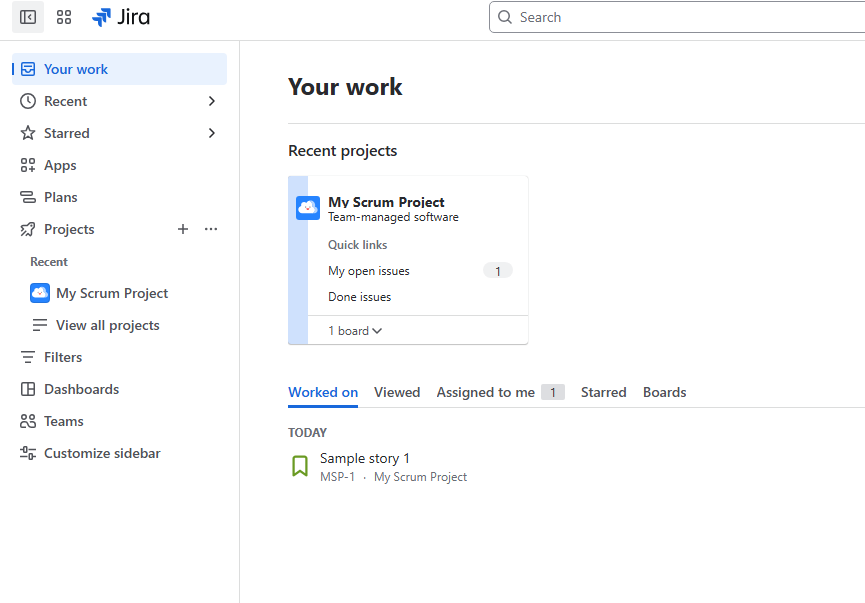Open the 1 board dropdown

(x=355, y=330)
